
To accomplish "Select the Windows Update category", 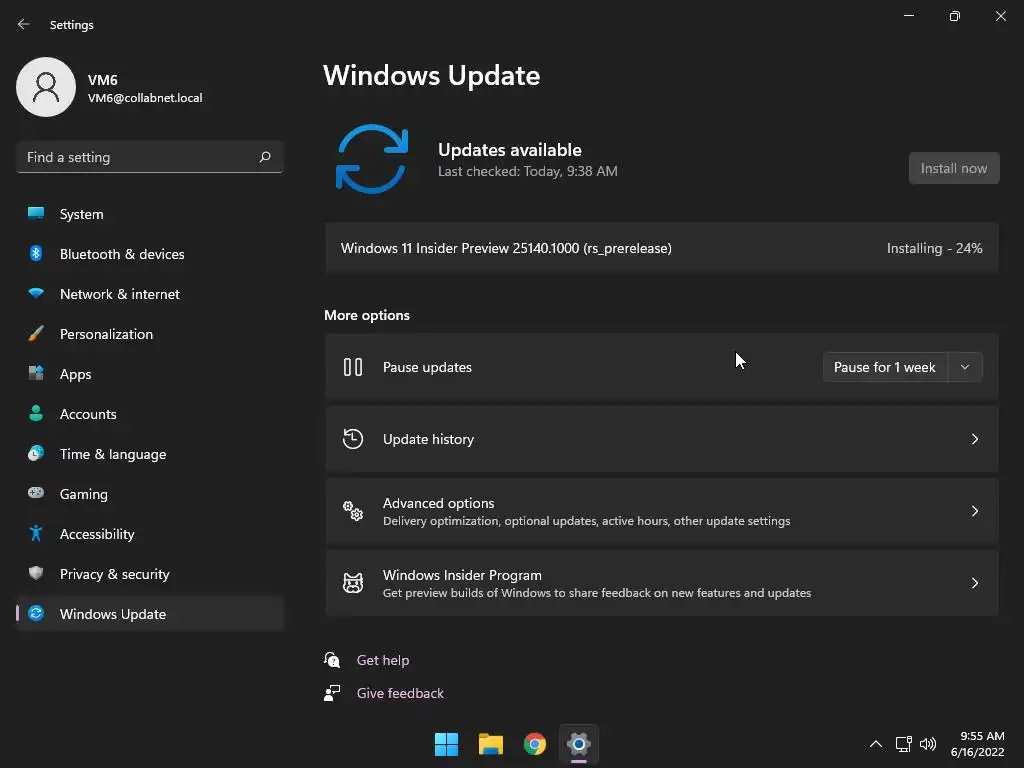I will (x=150, y=614).
